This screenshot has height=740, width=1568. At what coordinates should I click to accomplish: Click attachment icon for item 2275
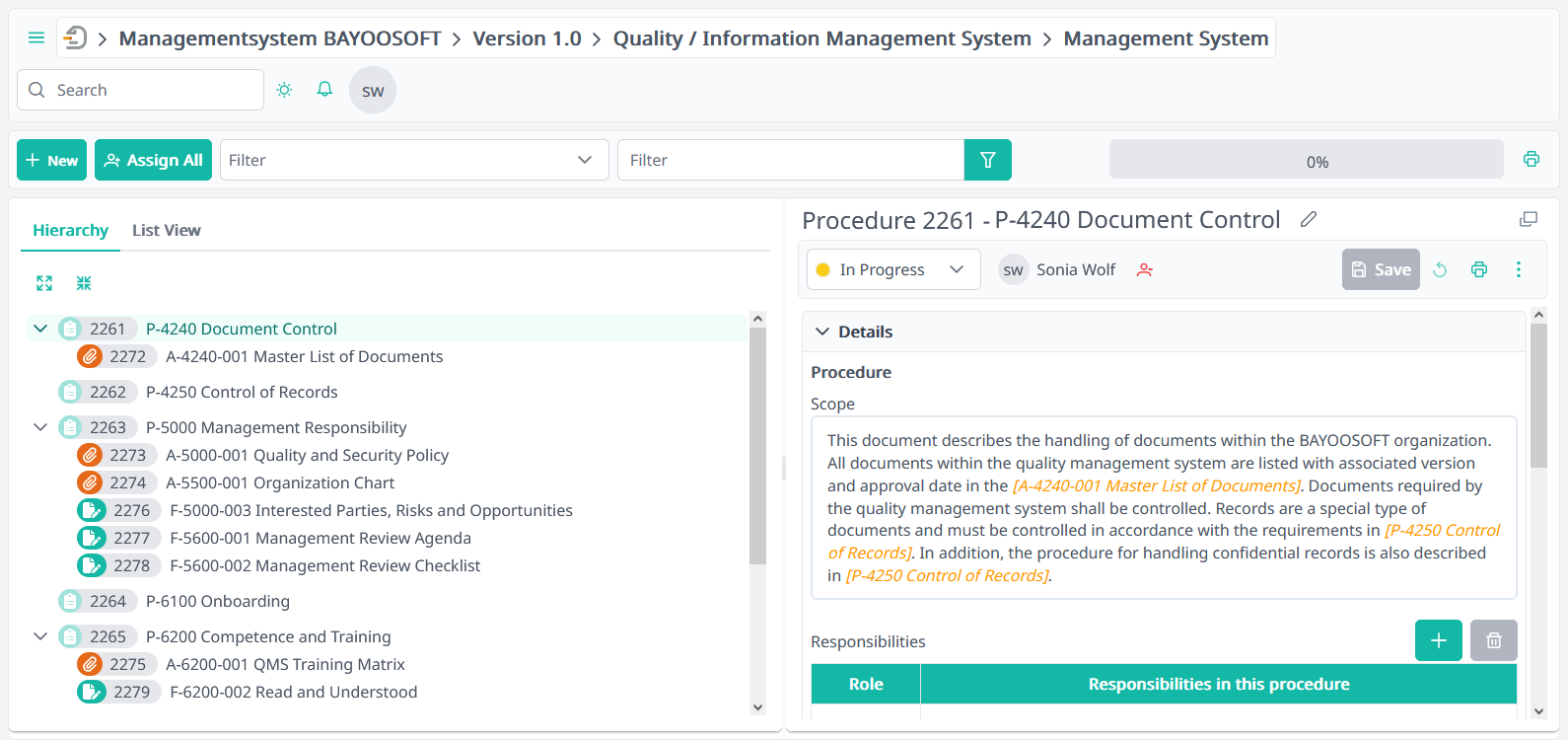point(90,664)
